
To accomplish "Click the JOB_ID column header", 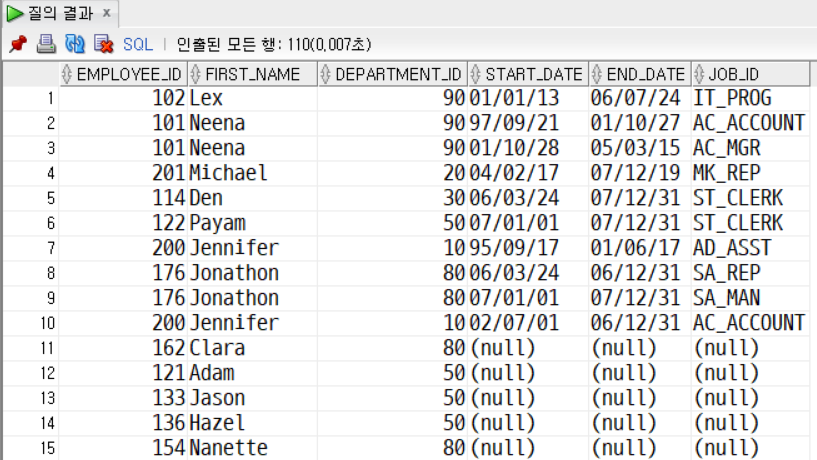I will click(751, 74).
